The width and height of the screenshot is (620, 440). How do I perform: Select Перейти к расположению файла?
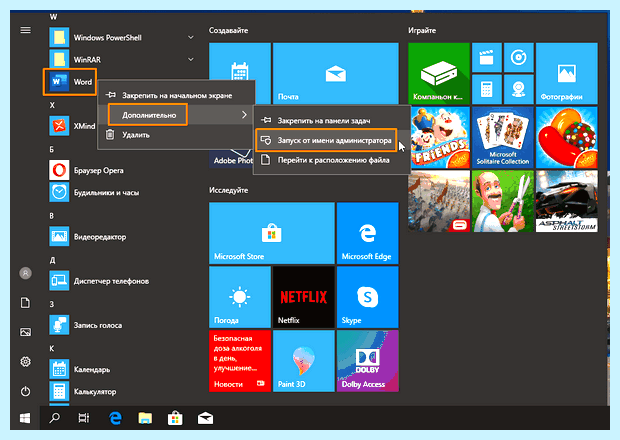332,160
